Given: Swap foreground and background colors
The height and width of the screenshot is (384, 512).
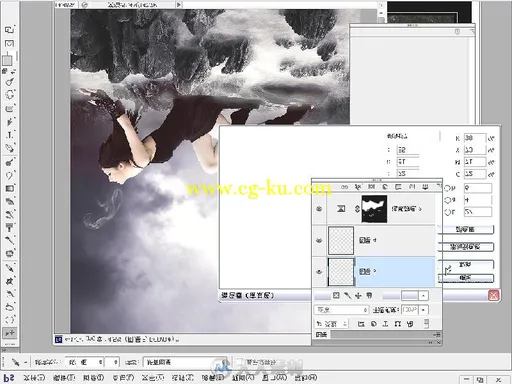Looking at the screenshot, I should pyautogui.click(x=13, y=71).
